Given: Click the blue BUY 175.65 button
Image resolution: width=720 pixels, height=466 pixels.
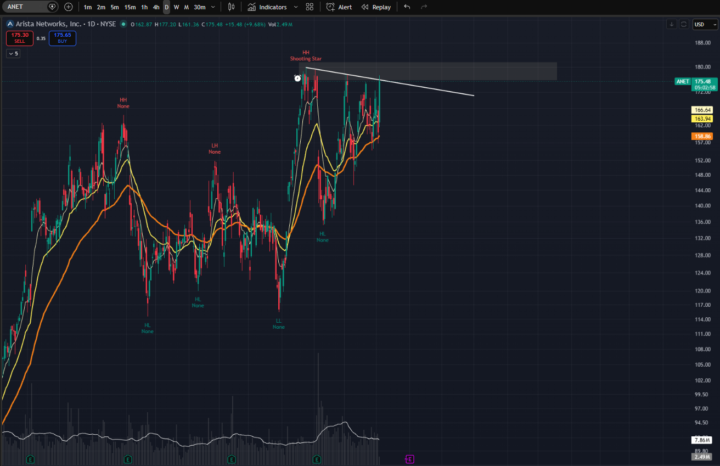Looking at the screenshot, I should click(62, 38).
